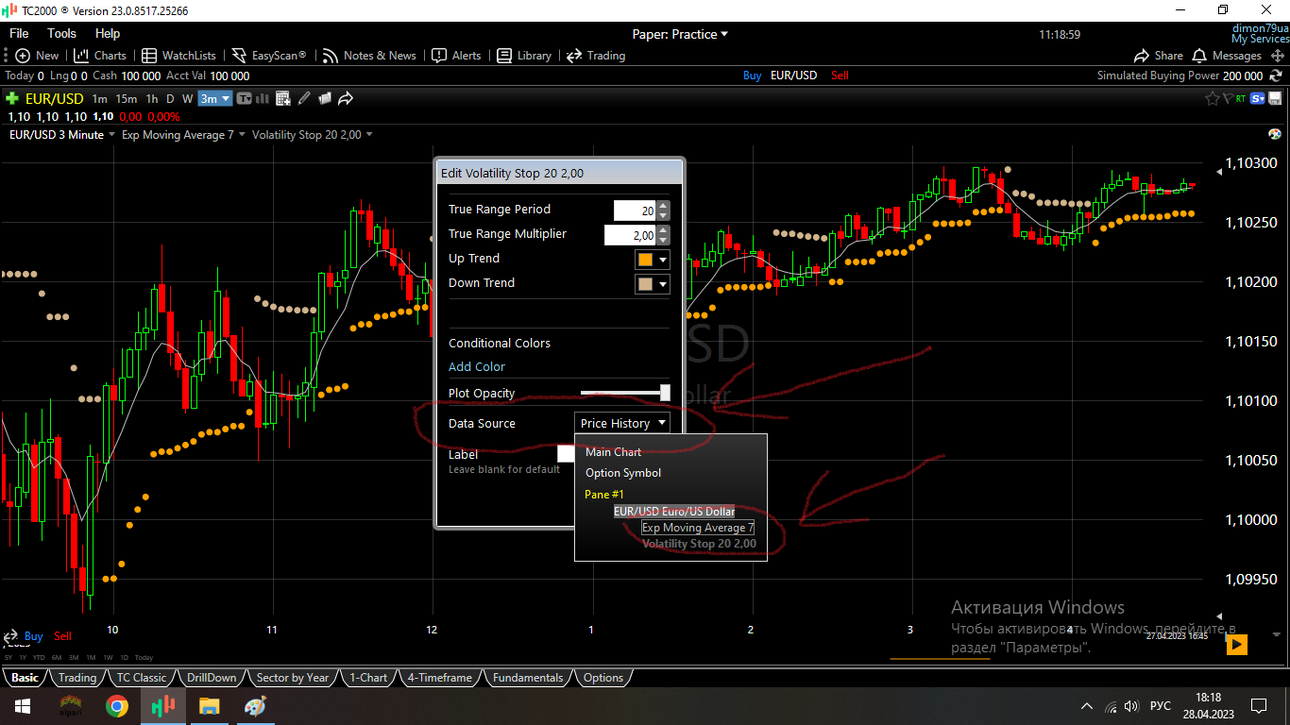The width and height of the screenshot is (1290, 725).
Task: Open the Data Source Price History dropdown
Action: pyautogui.click(x=622, y=423)
